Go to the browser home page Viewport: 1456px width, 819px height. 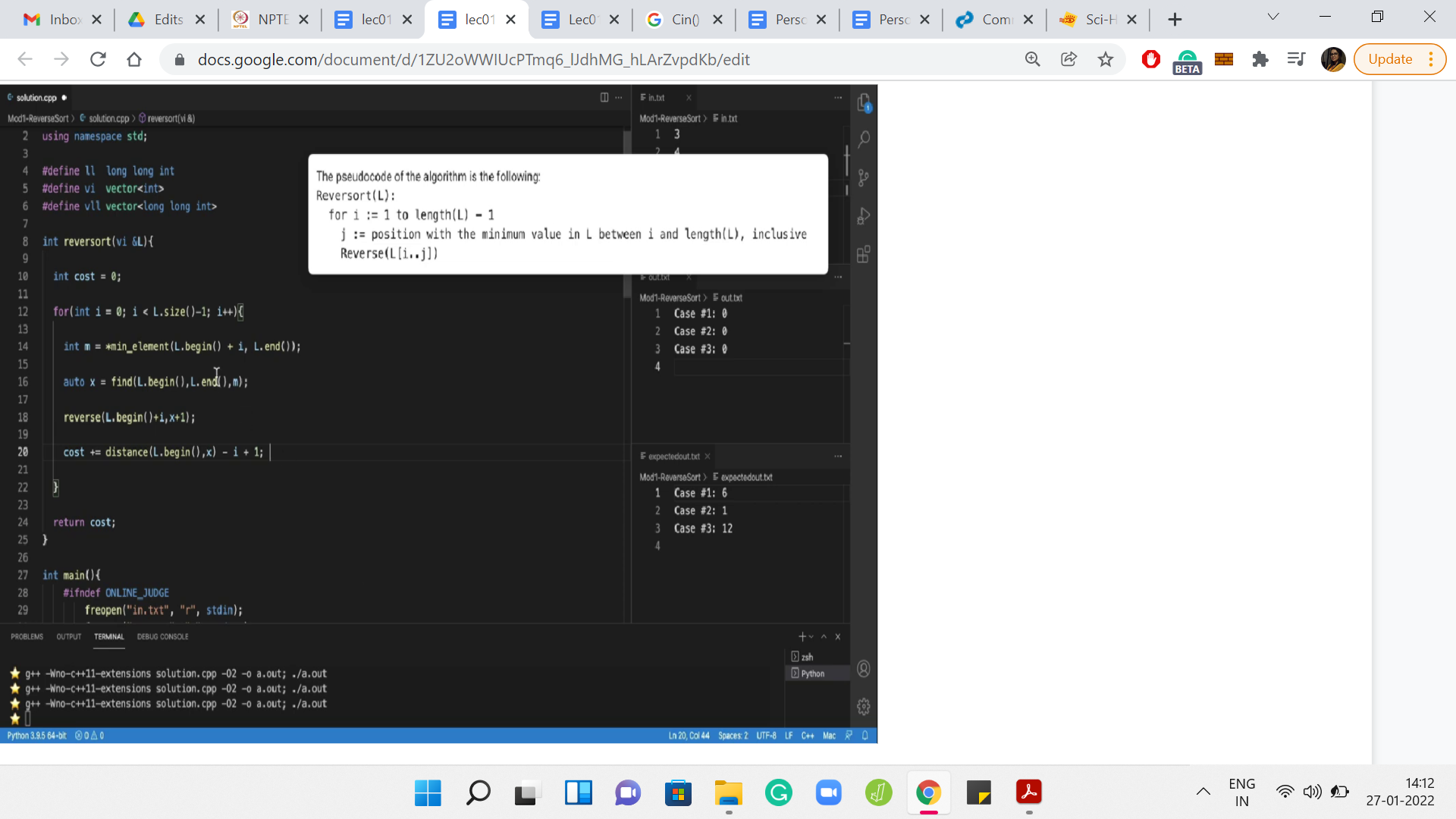point(134,59)
